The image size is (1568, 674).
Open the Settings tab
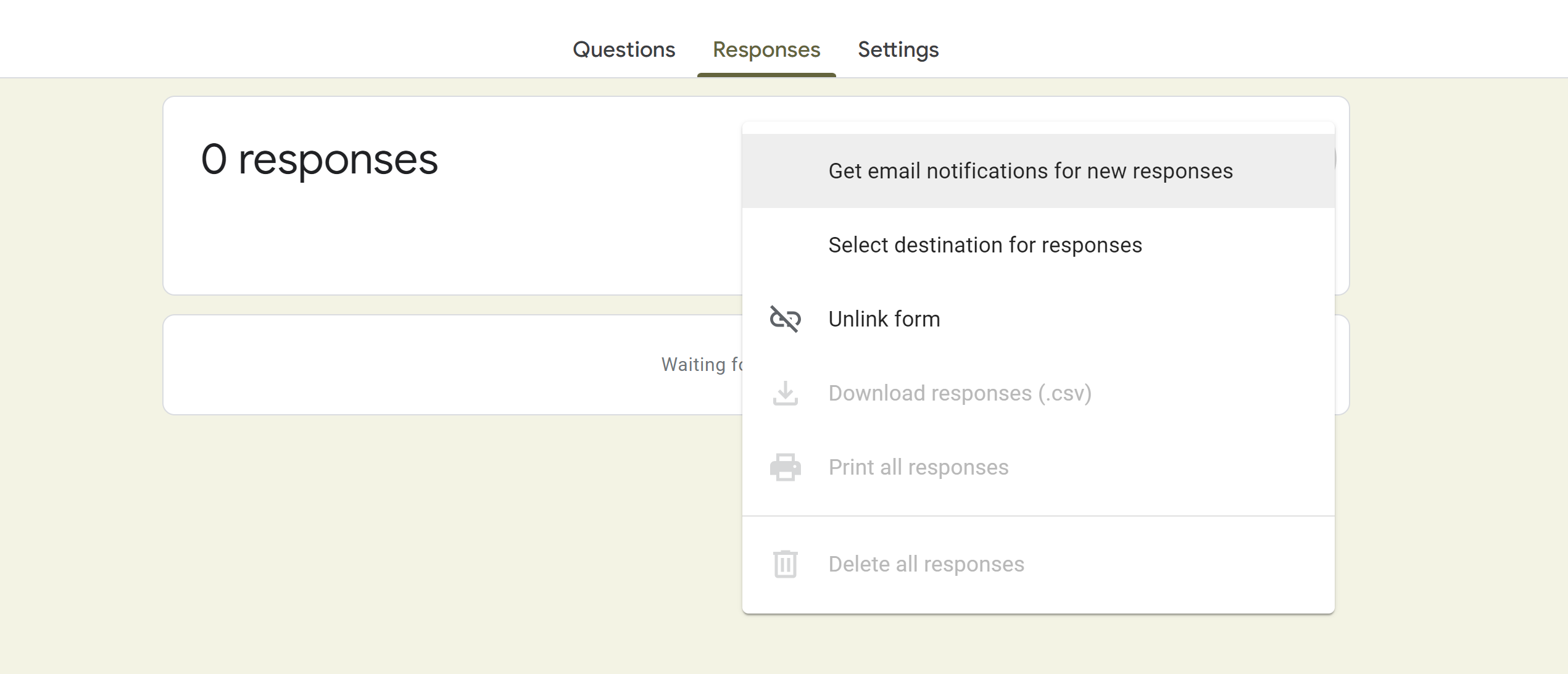coord(898,49)
